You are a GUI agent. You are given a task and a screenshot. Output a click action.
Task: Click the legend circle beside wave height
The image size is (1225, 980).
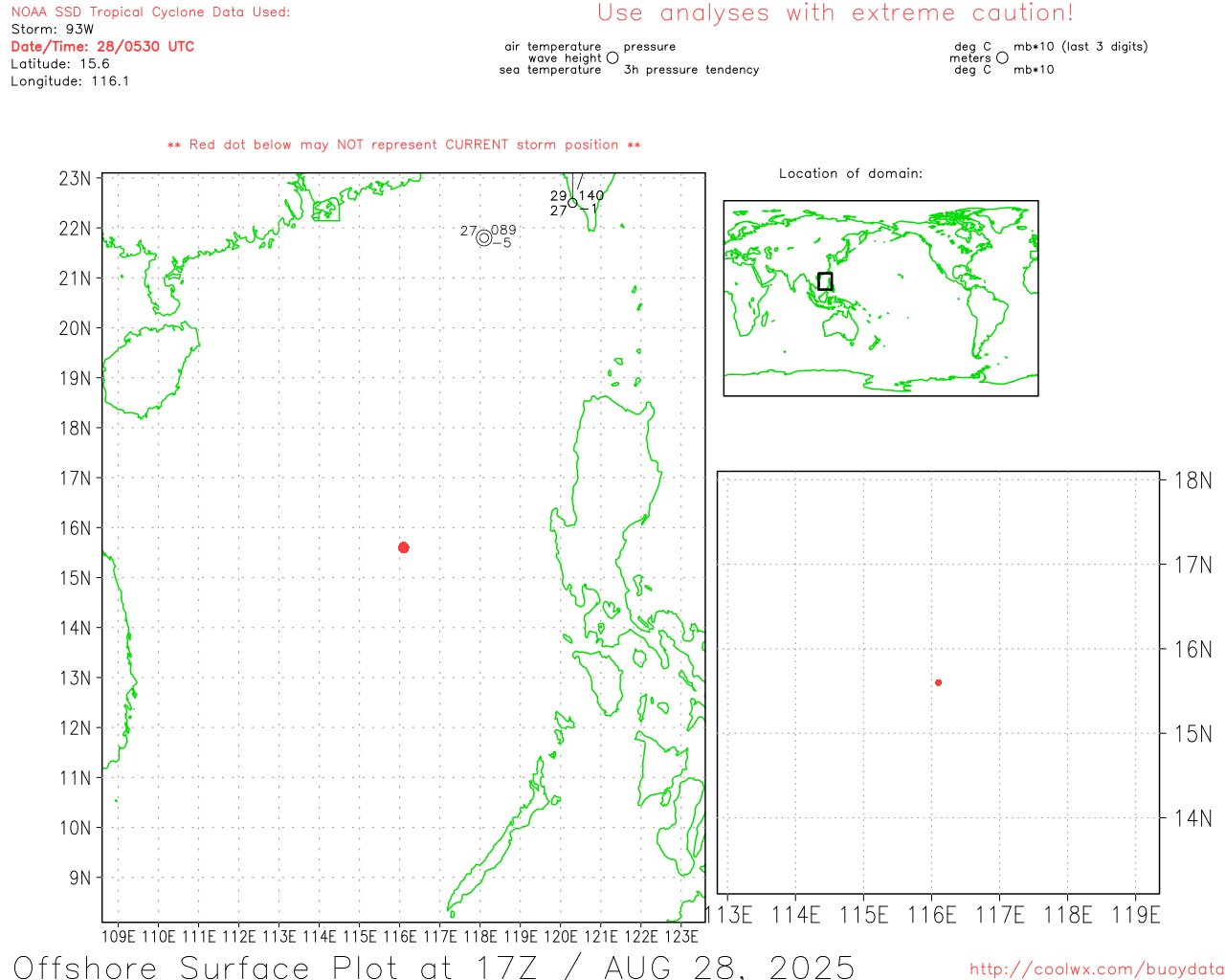coord(612,57)
